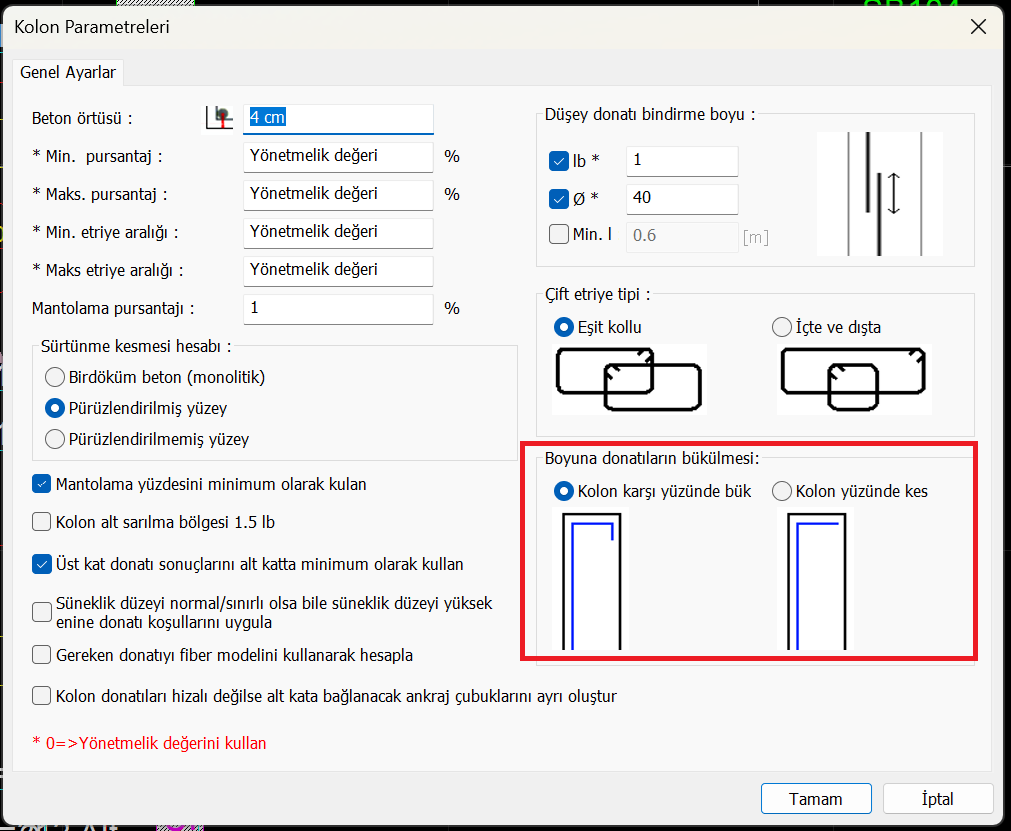Click the İptal button
The width and height of the screenshot is (1011, 831).
tap(937, 799)
